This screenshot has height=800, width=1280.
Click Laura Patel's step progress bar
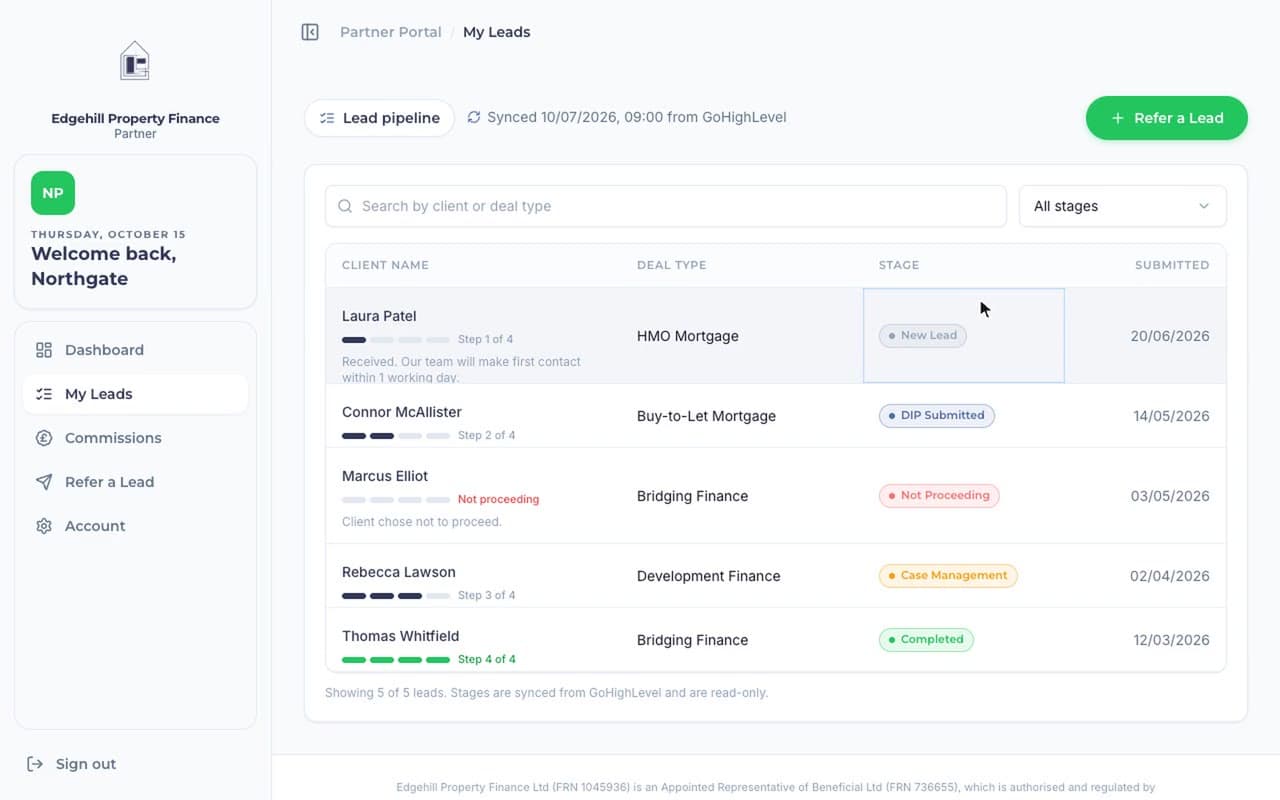[396, 340]
